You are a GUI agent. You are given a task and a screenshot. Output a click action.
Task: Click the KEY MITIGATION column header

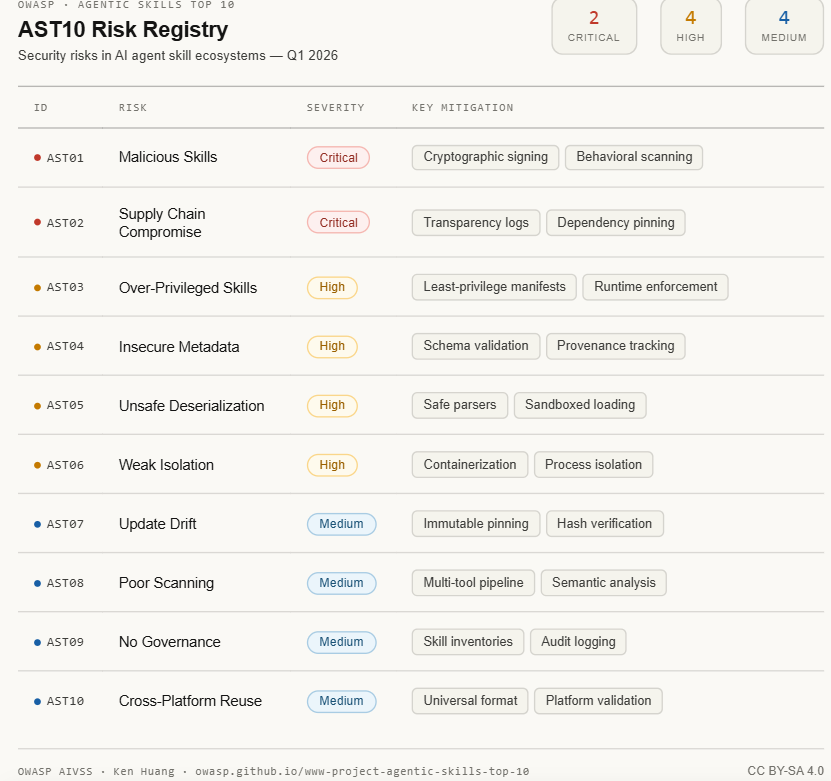463,108
